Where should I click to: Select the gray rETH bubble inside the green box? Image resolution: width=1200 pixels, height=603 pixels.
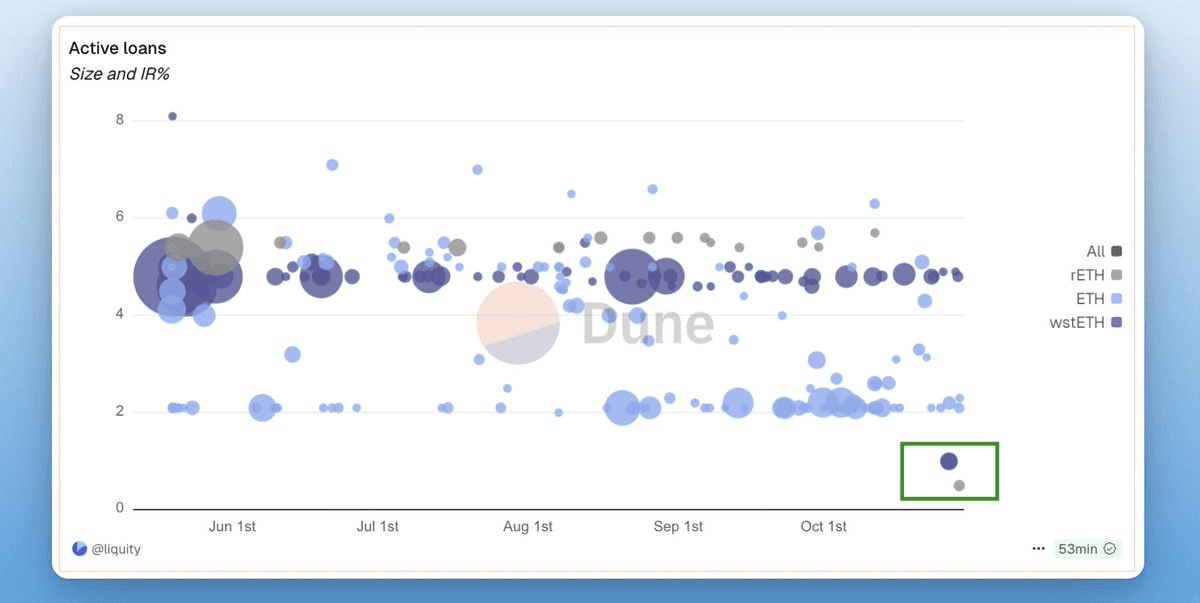(959, 486)
